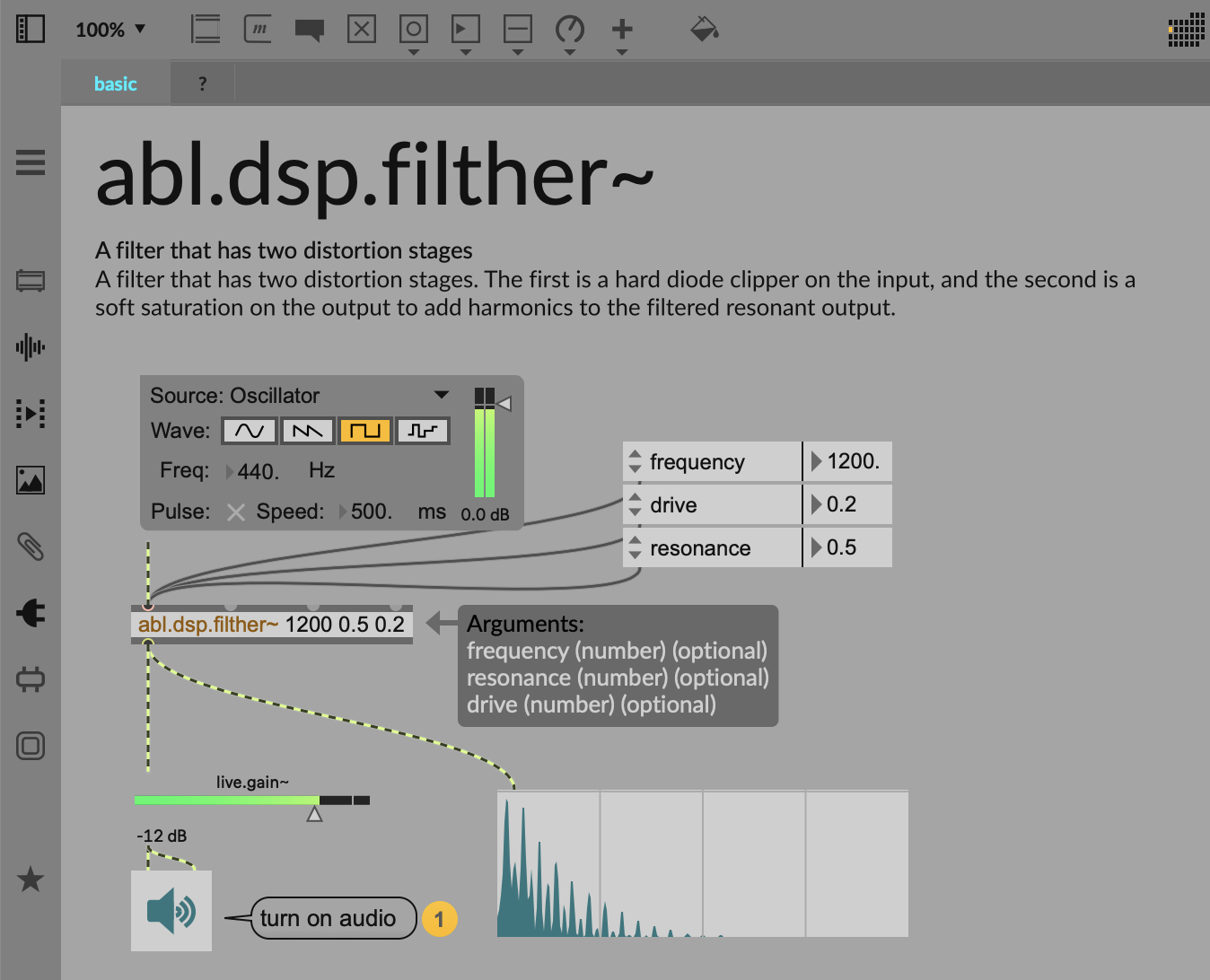This screenshot has width=1210, height=980.
Task: Open the Source Oscillator dropdown
Action: coord(441,396)
